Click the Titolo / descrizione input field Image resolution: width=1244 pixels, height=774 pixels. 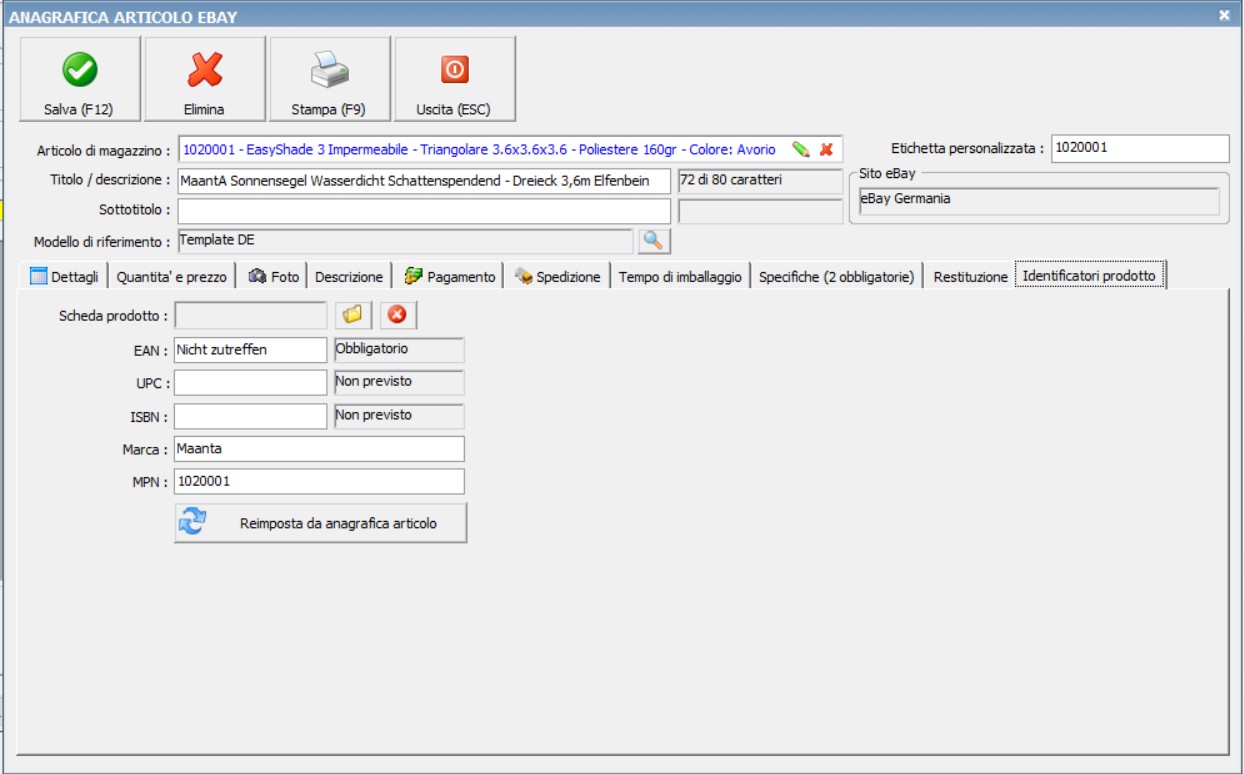[424, 181]
